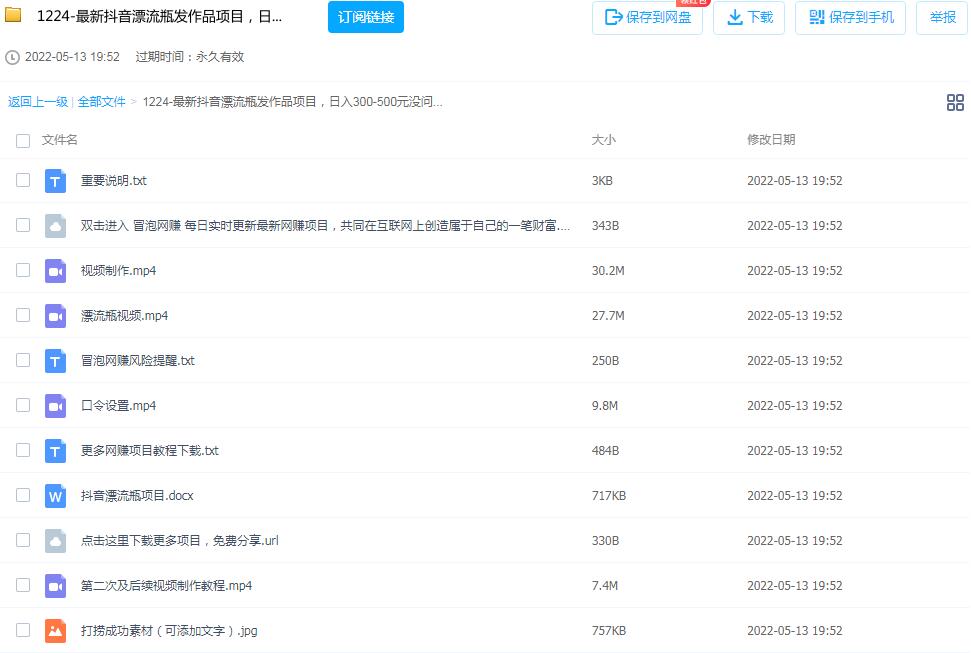Click the yellow folder icon in the header
971x653 pixels.
click(x=13, y=15)
